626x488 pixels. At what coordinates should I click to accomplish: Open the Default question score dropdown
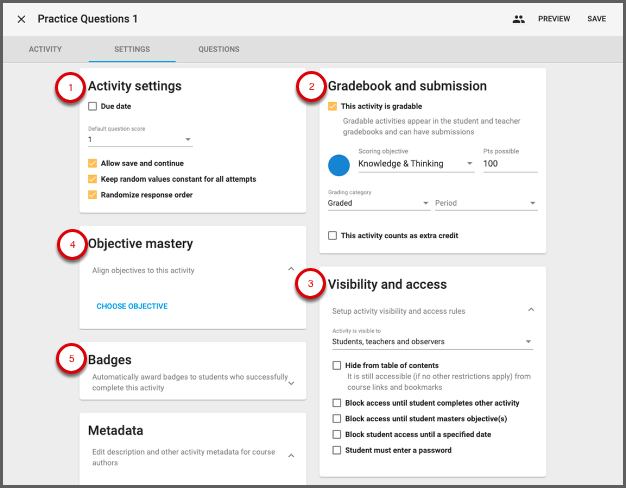coord(140,140)
